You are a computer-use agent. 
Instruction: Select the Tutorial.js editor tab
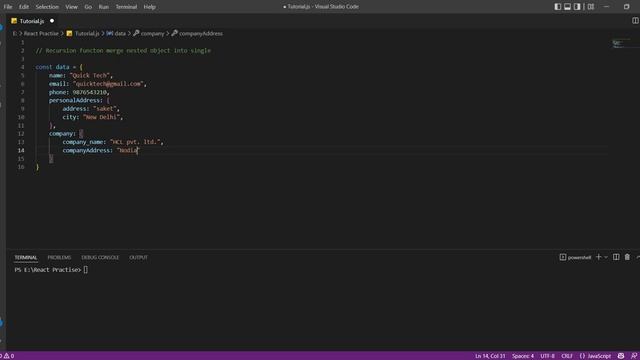pyautogui.click(x=33, y=21)
